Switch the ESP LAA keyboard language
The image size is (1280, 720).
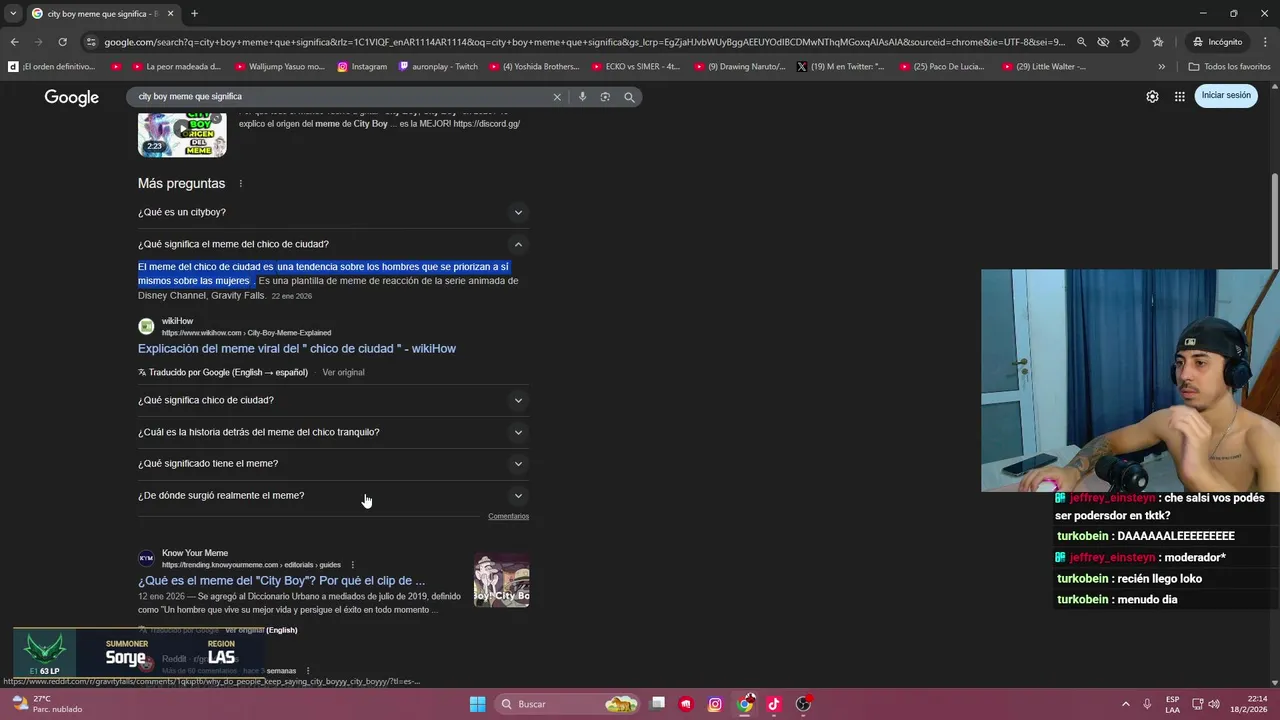pyautogui.click(x=1172, y=704)
